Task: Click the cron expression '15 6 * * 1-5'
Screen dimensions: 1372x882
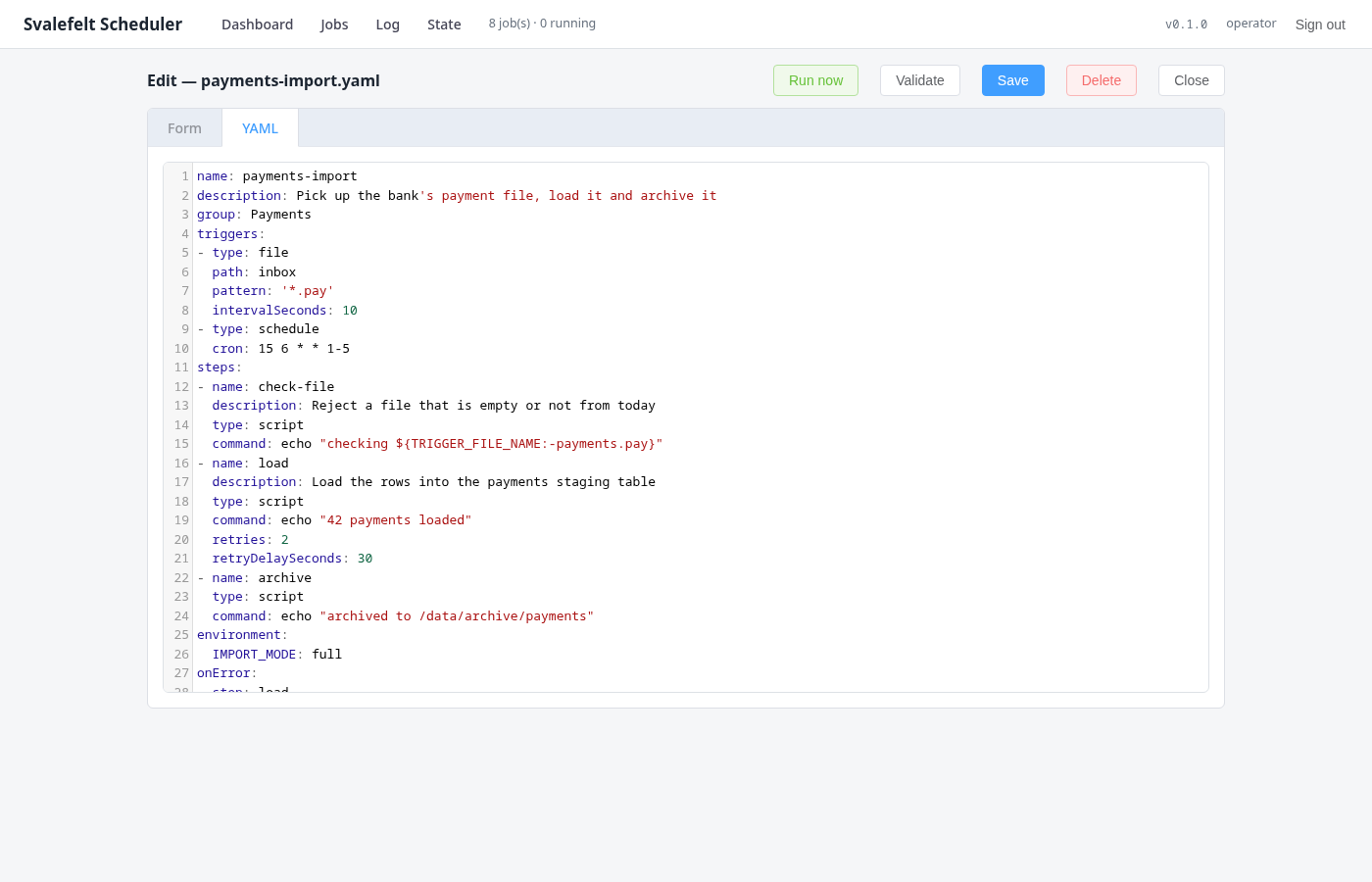Action: click(304, 349)
